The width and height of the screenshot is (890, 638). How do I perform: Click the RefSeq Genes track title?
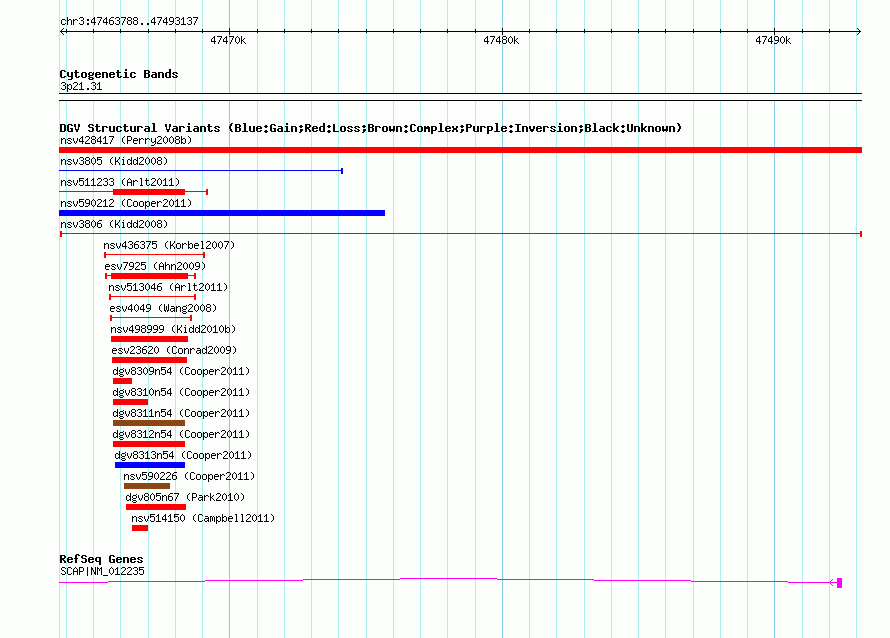point(101,559)
